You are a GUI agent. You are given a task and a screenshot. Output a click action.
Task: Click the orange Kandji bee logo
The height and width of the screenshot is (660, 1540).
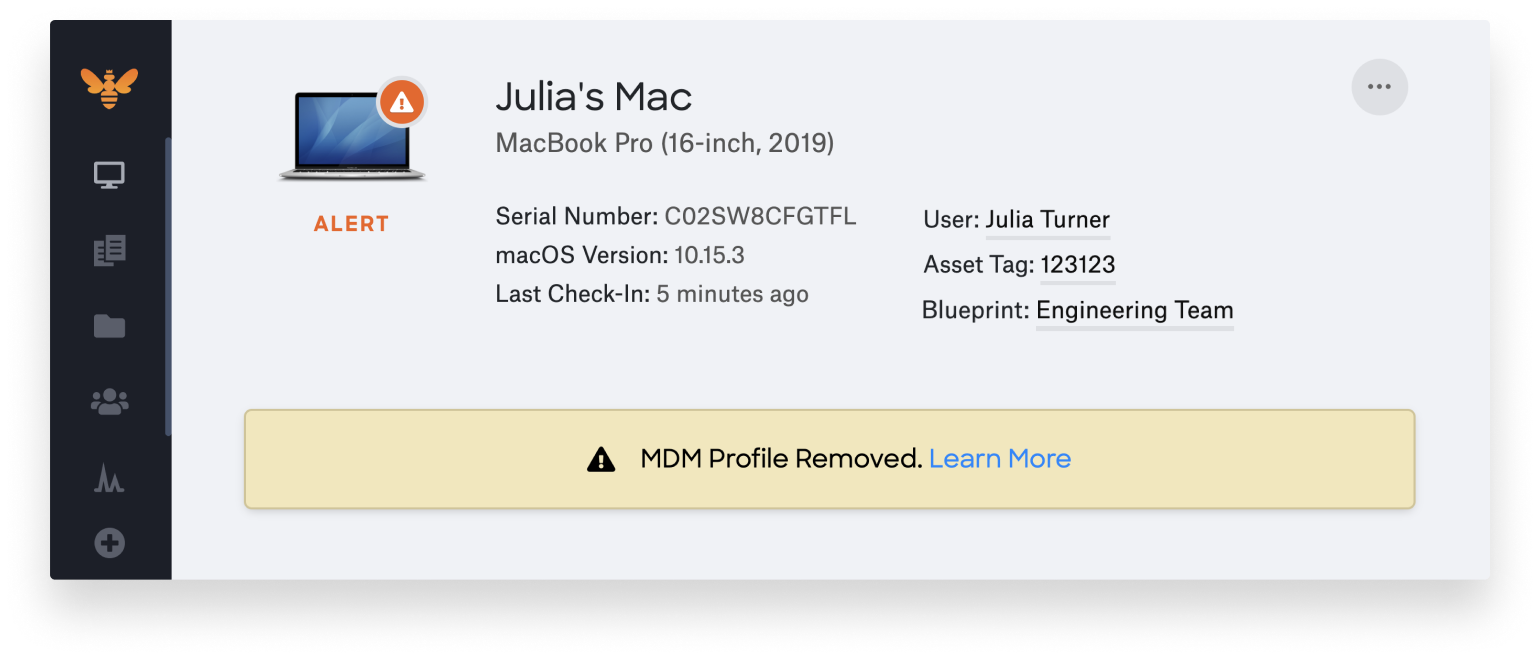point(110,87)
